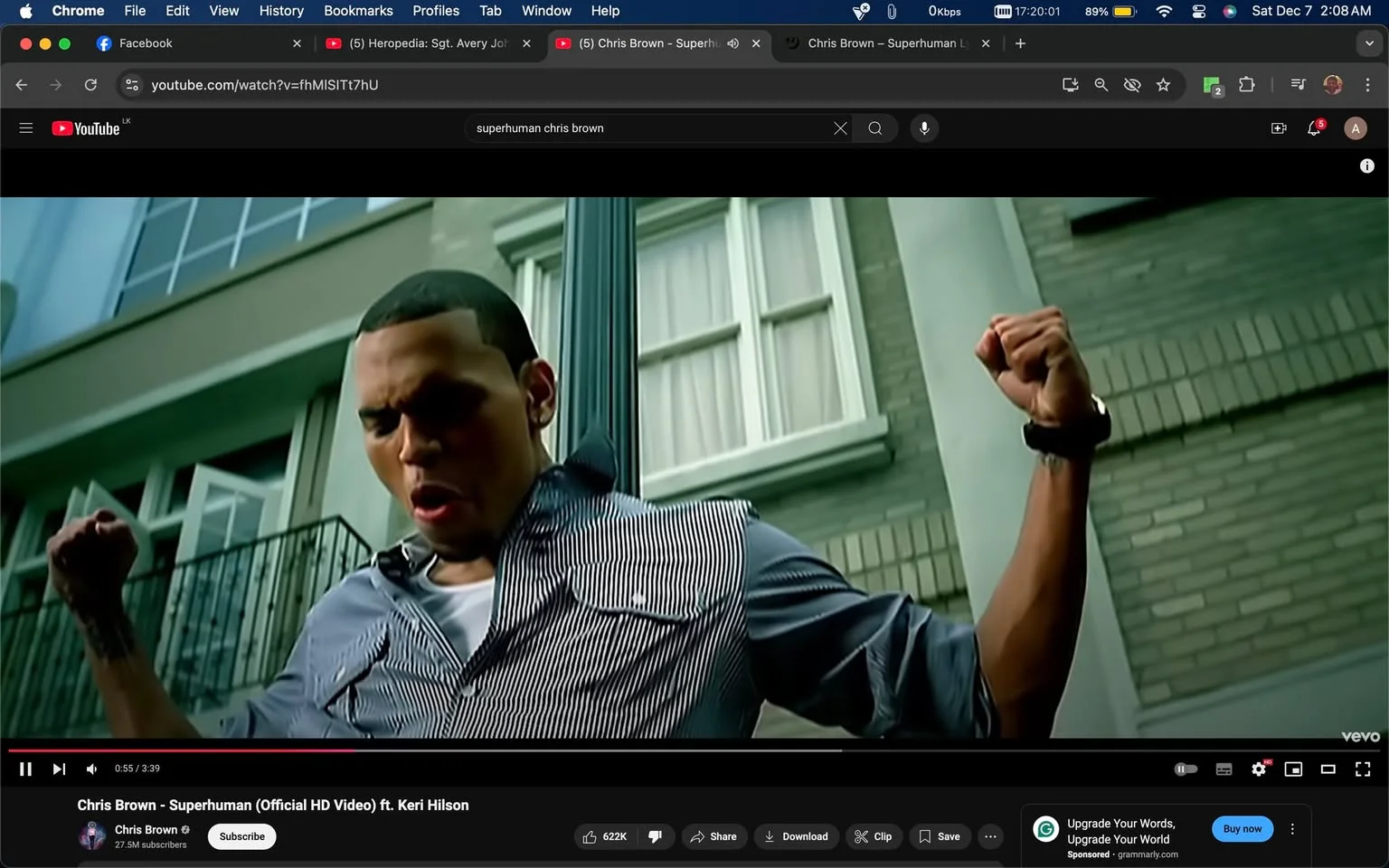Share this video
Image resolution: width=1389 pixels, height=868 pixels.
tap(714, 836)
